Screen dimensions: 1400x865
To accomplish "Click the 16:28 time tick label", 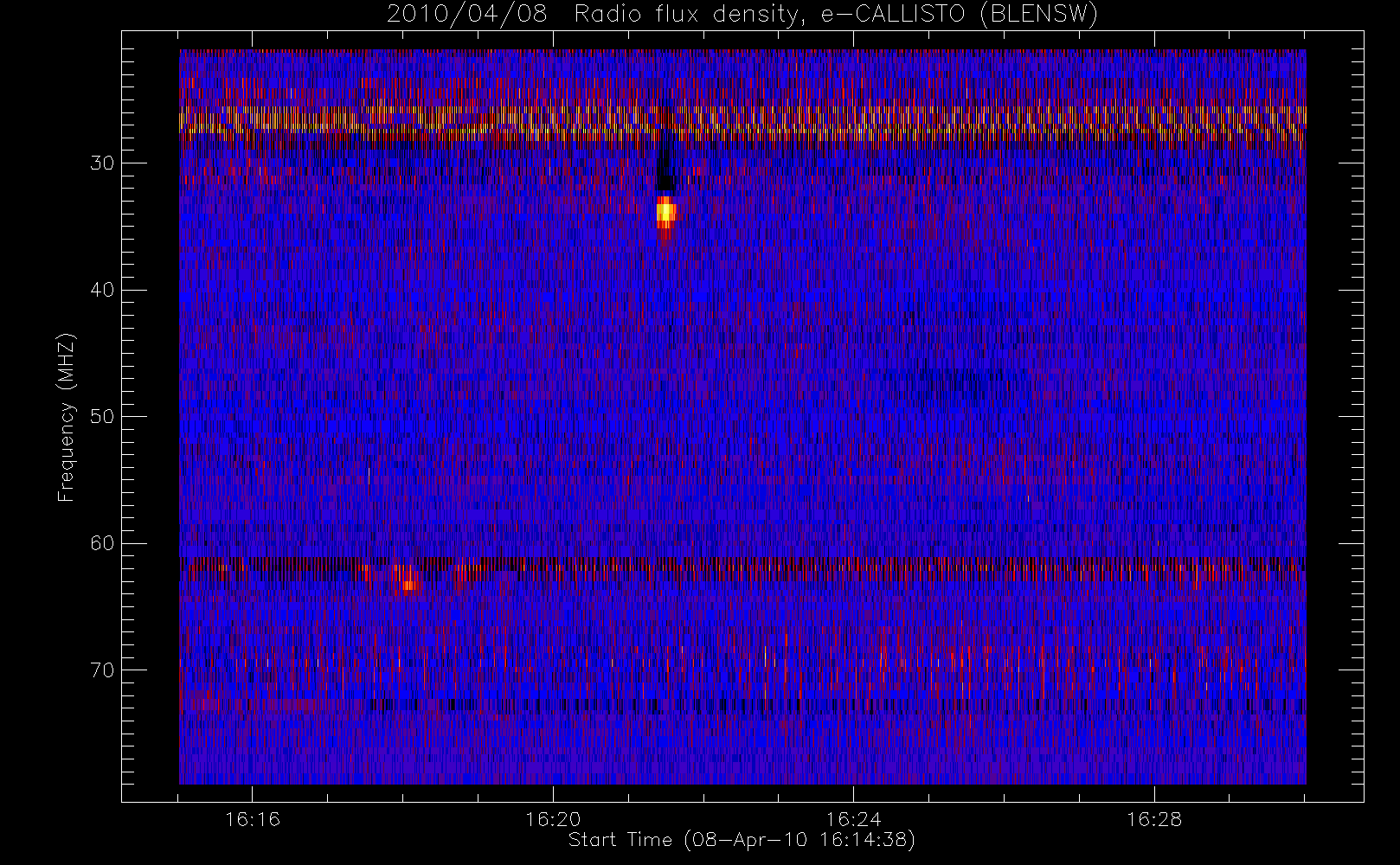I will pos(1153,819).
